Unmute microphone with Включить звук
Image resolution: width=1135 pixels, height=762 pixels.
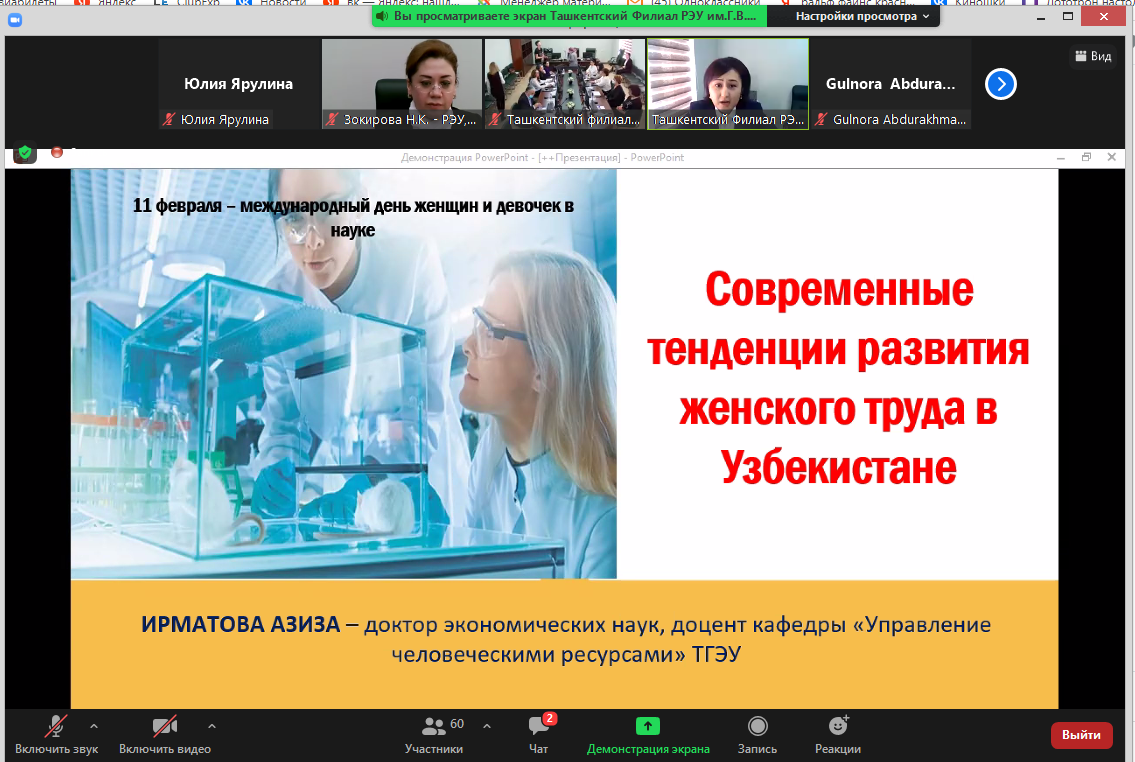point(56,735)
